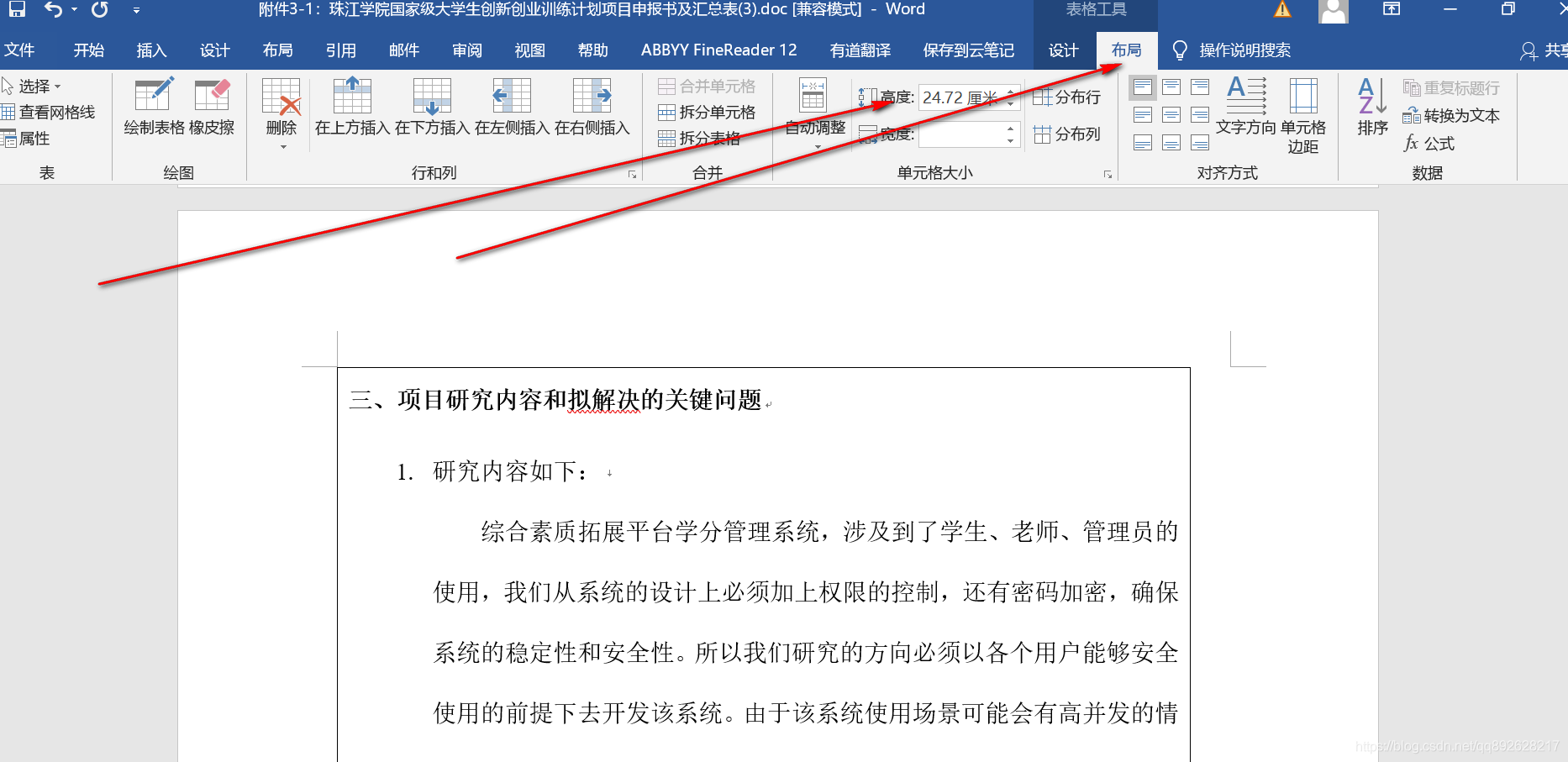This screenshot has height=762, width=1568.
Task: Click 拆分表格
Action: pyautogui.click(x=699, y=139)
